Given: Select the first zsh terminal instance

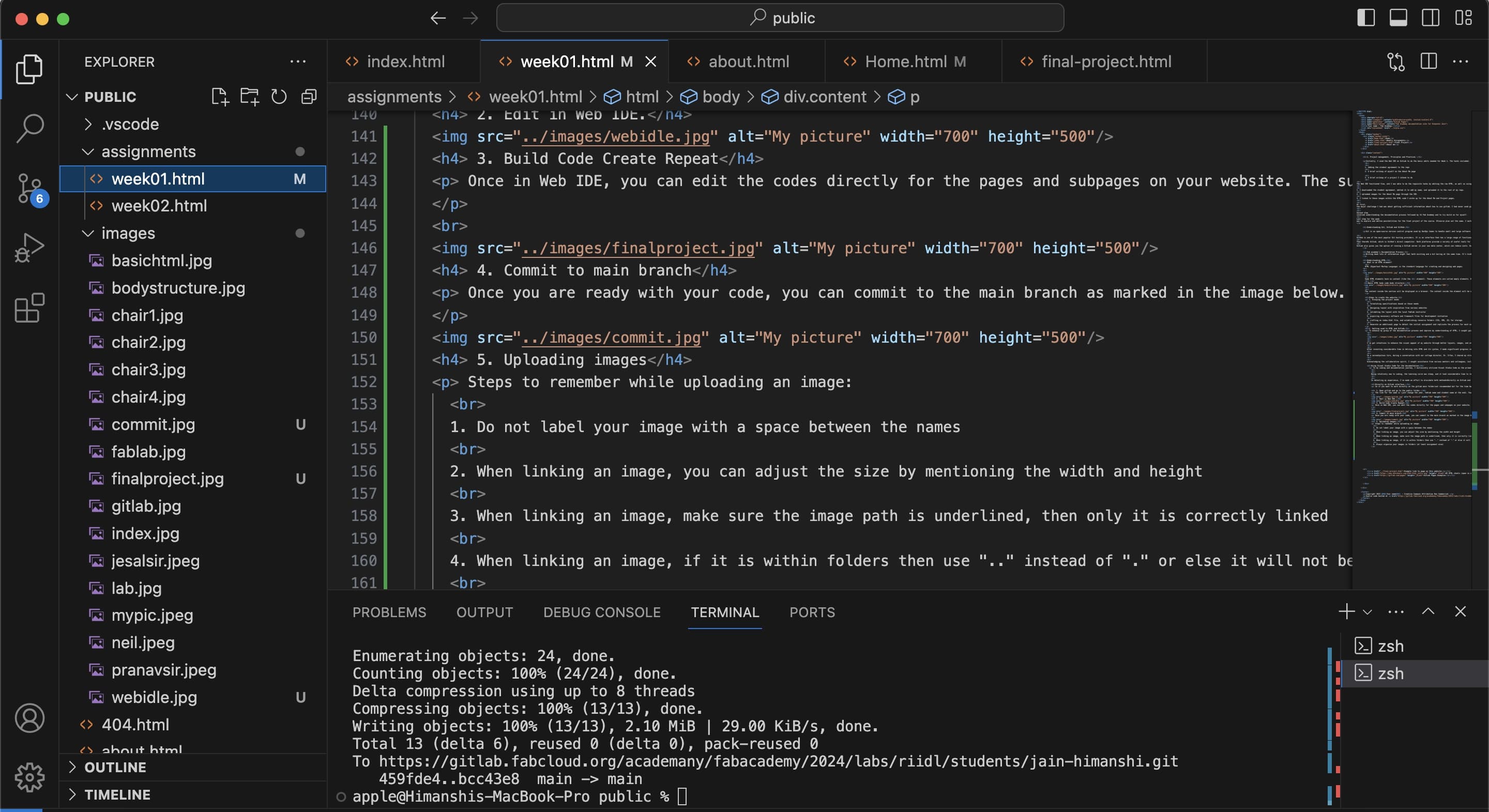Looking at the screenshot, I should pyautogui.click(x=1414, y=646).
